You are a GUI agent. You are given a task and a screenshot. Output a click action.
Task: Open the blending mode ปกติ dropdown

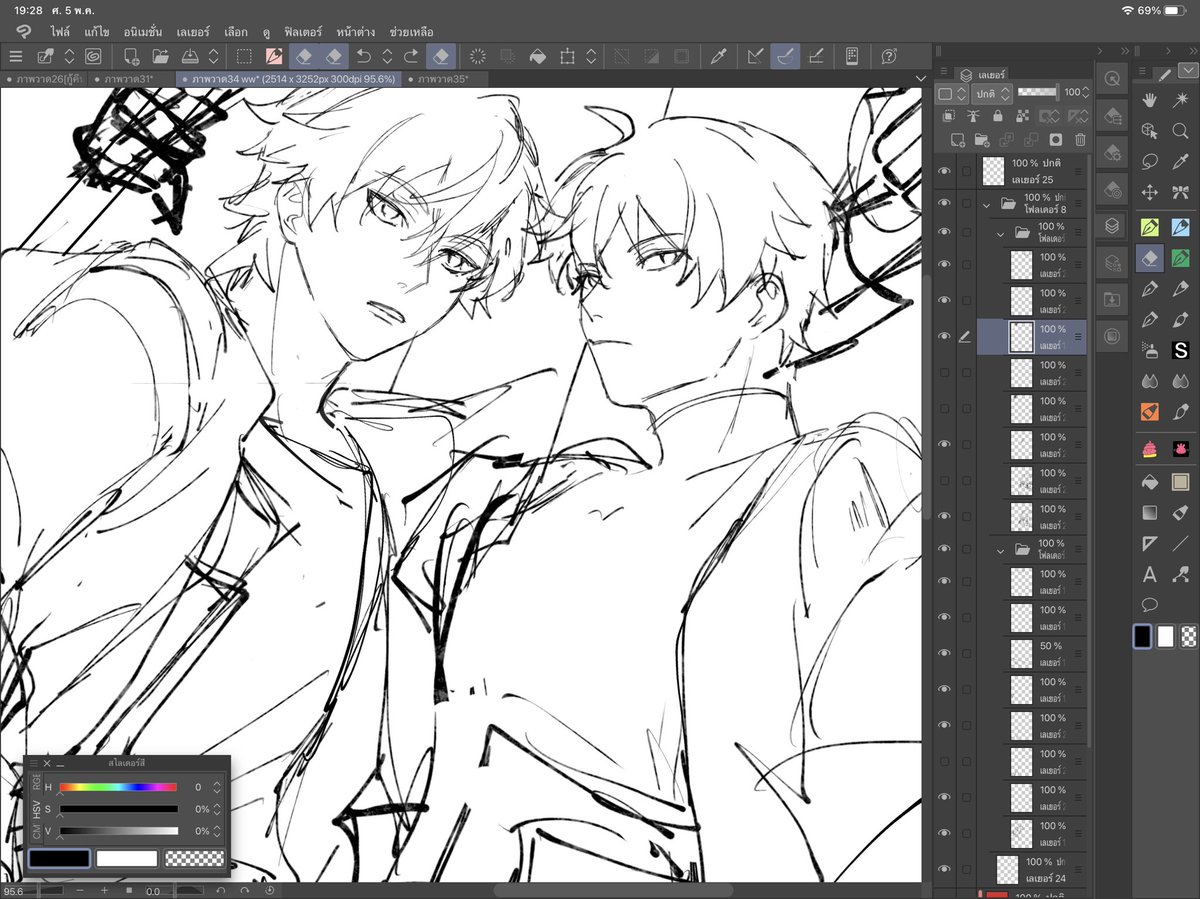[x=991, y=93]
